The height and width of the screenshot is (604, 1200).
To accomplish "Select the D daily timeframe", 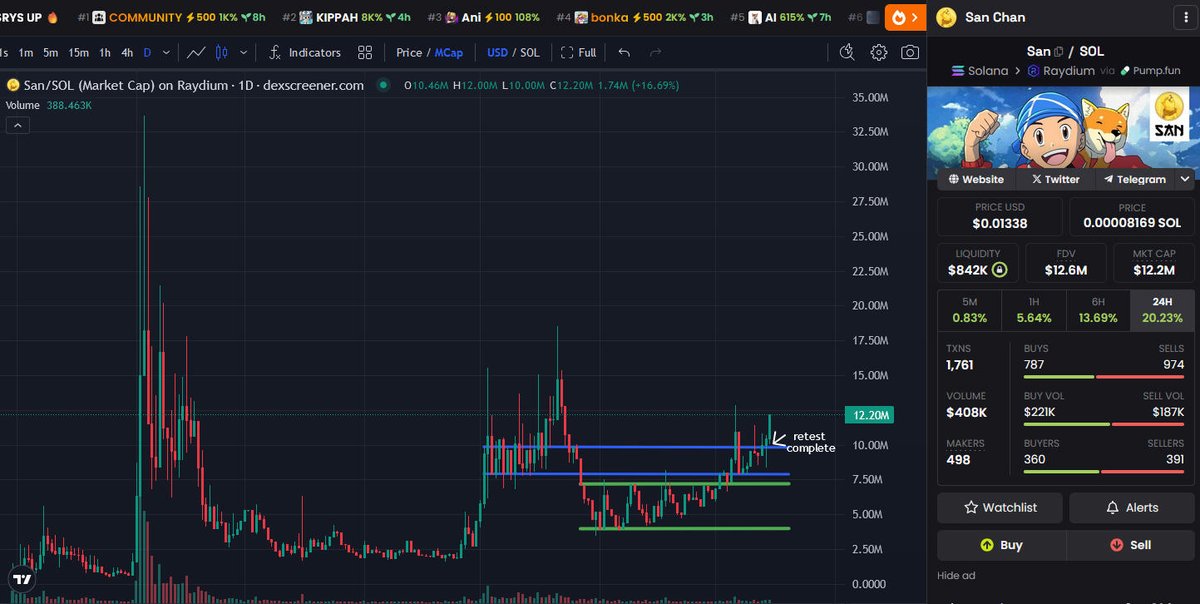I will [147, 52].
